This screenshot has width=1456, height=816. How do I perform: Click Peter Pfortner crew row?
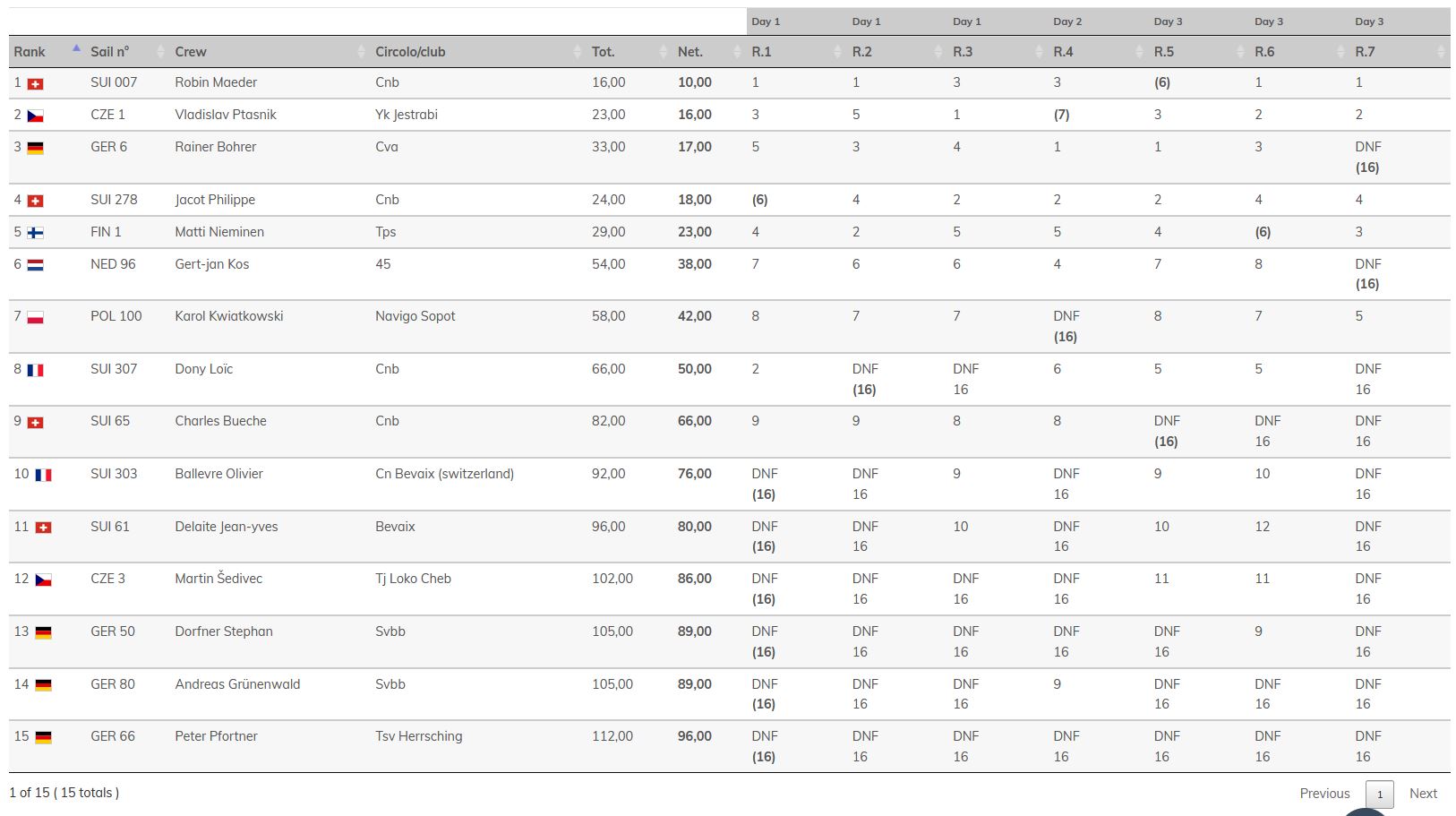(216, 736)
